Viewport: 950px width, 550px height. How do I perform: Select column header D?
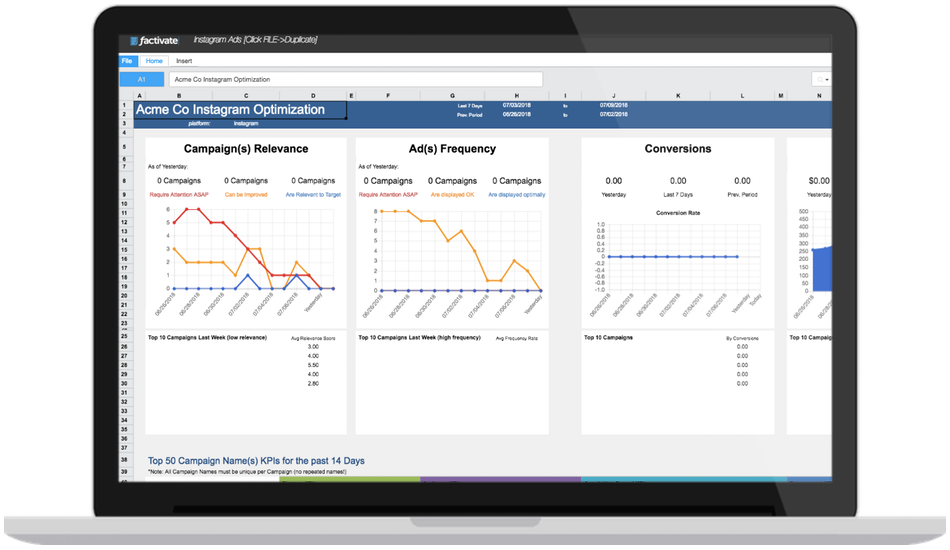tap(313, 96)
